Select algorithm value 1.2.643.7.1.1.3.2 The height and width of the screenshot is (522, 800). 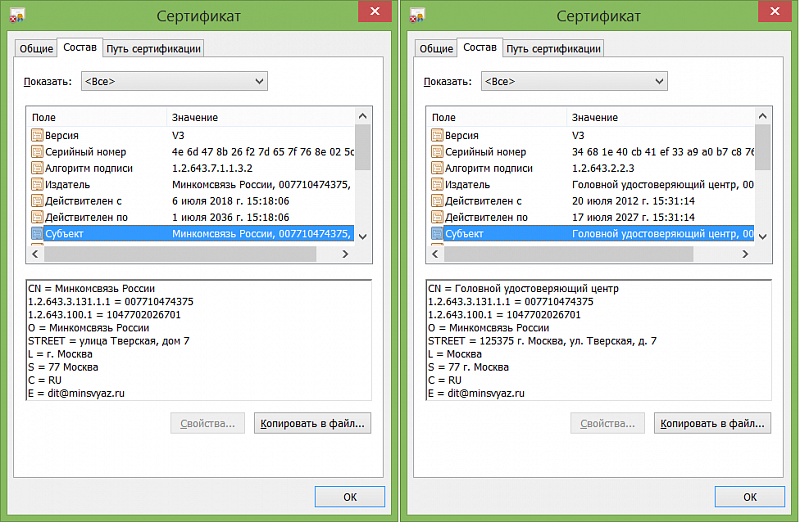(212, 168)
